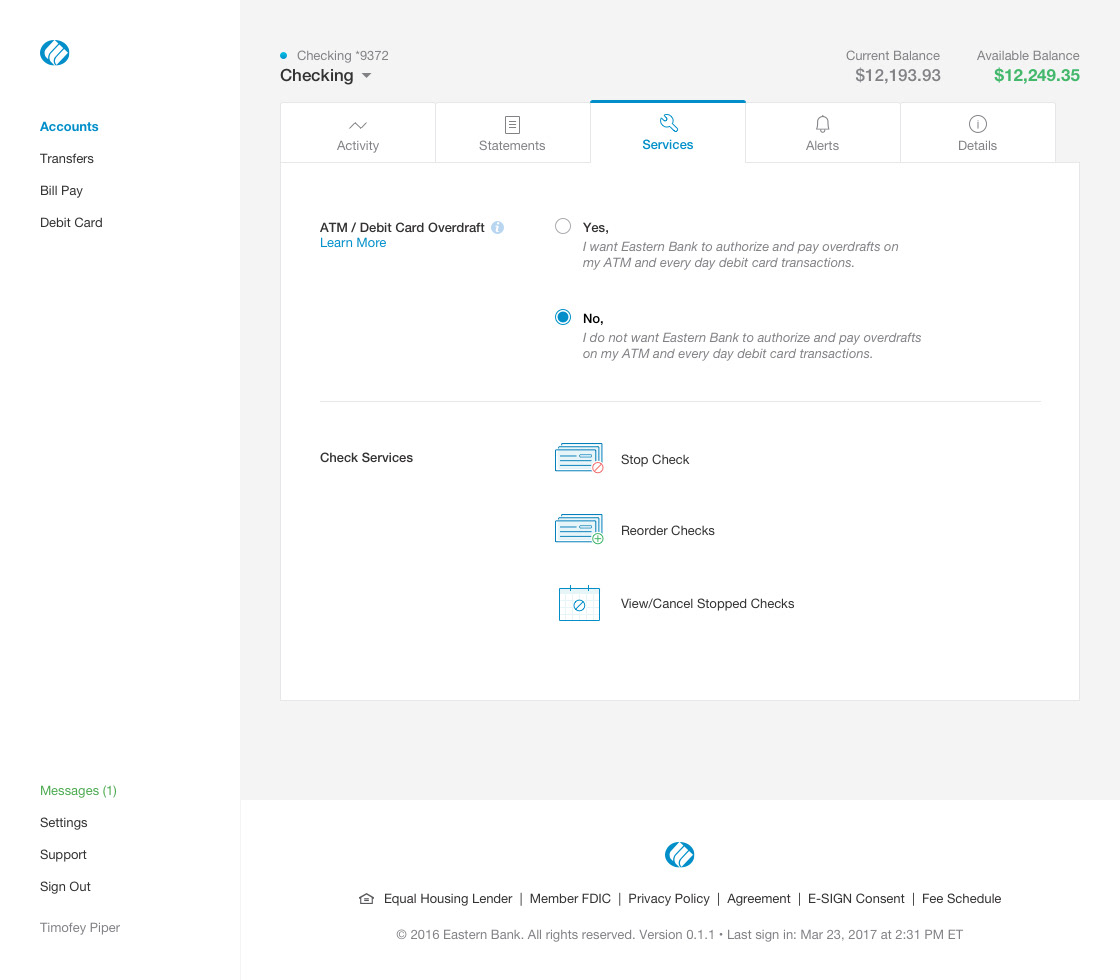Open Transfers in sidebar

[66, 159]
